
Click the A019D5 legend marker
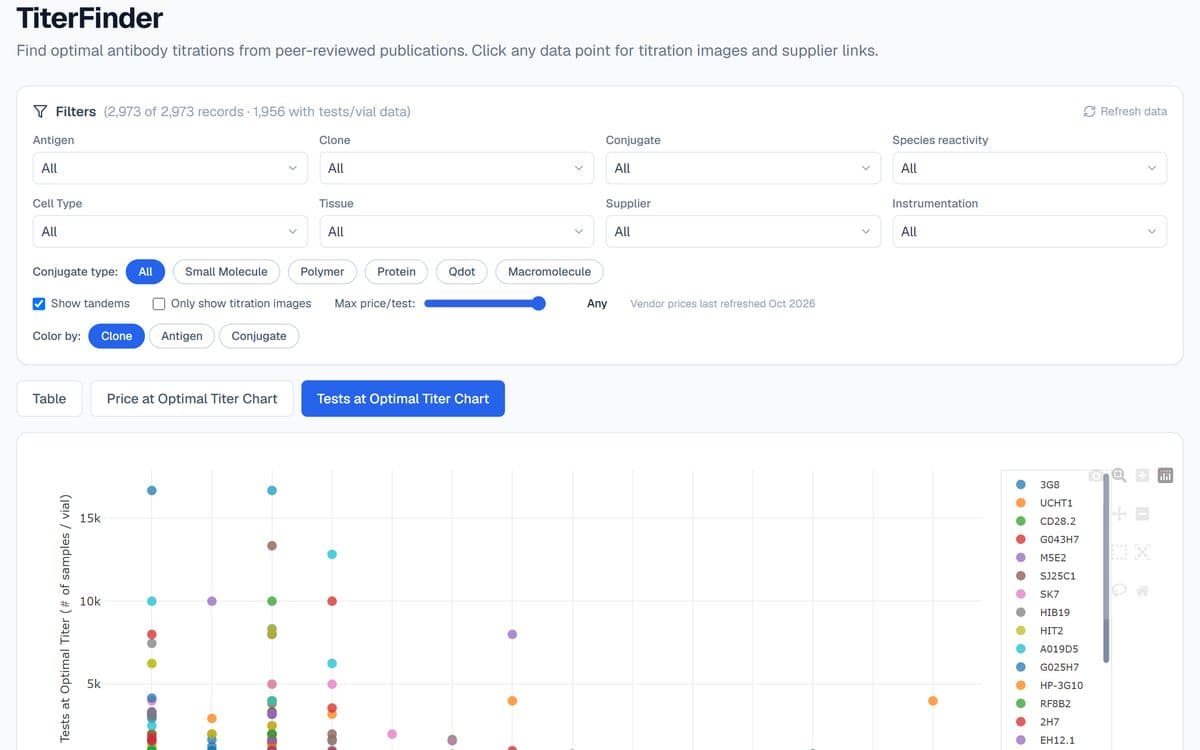pyautogui.click(x=1020, y=648)
